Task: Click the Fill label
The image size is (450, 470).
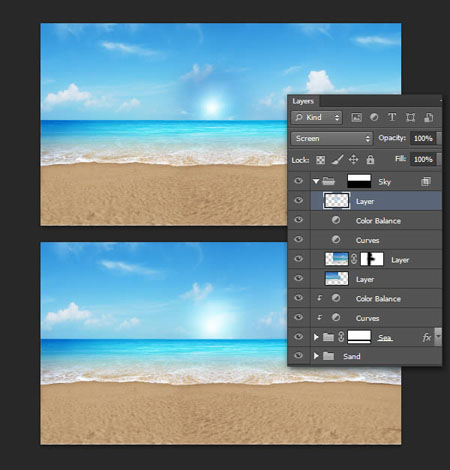Action: (x=400, y=159)
